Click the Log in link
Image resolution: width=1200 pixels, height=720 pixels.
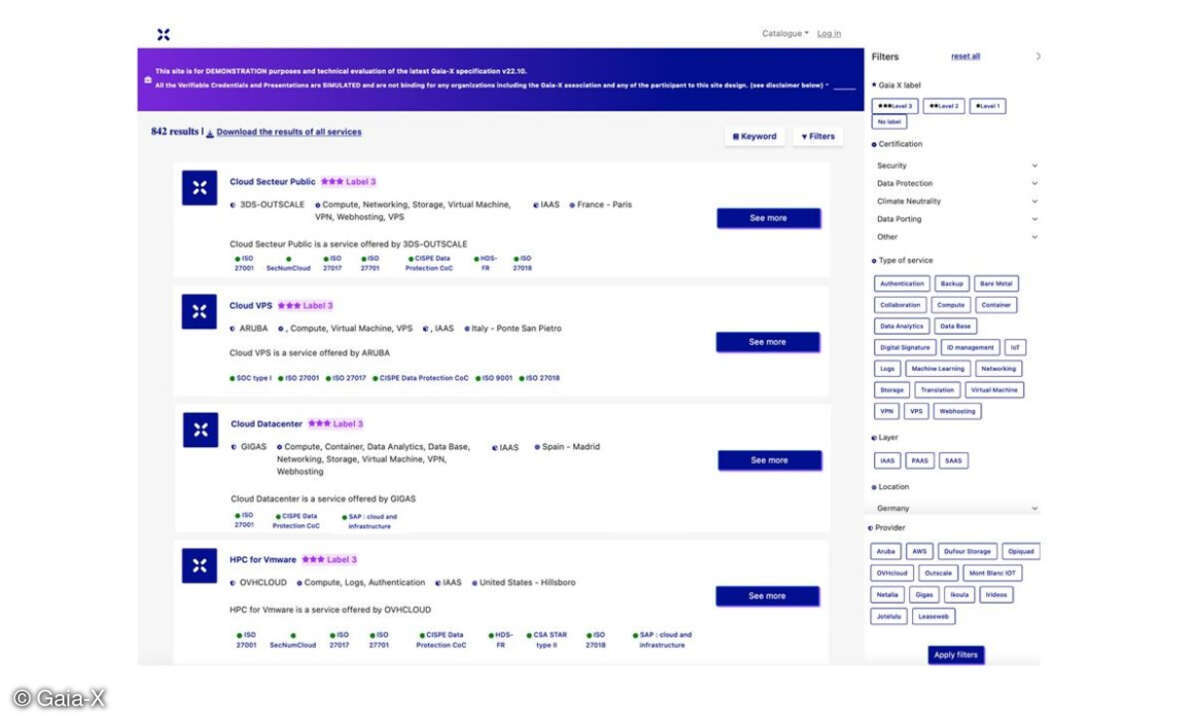[829, 33]
